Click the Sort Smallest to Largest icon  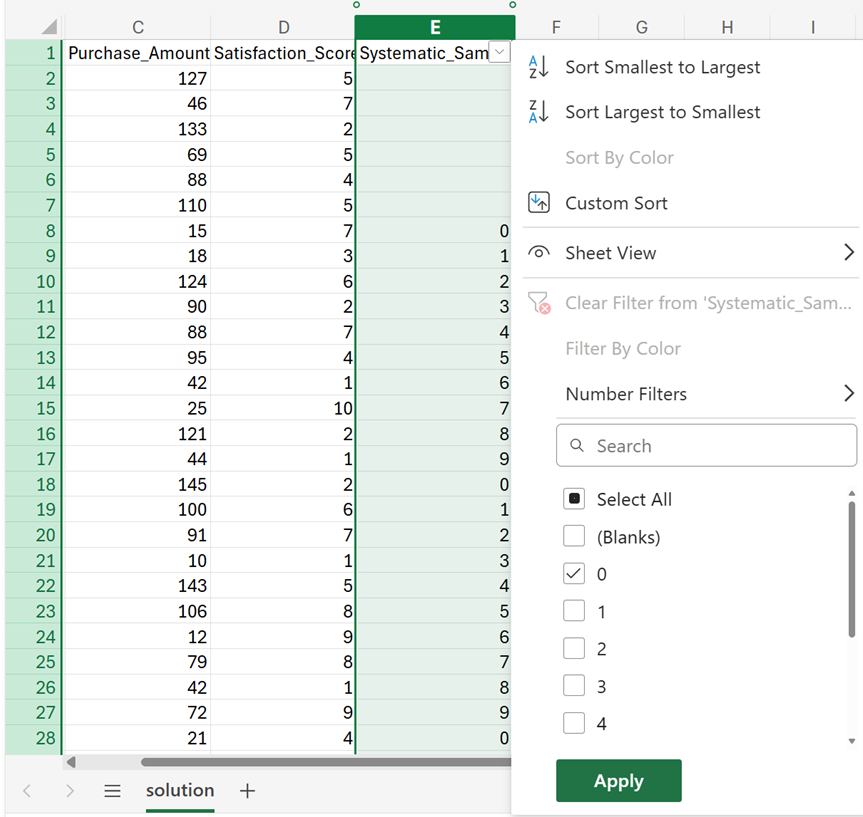coord(538,67)
